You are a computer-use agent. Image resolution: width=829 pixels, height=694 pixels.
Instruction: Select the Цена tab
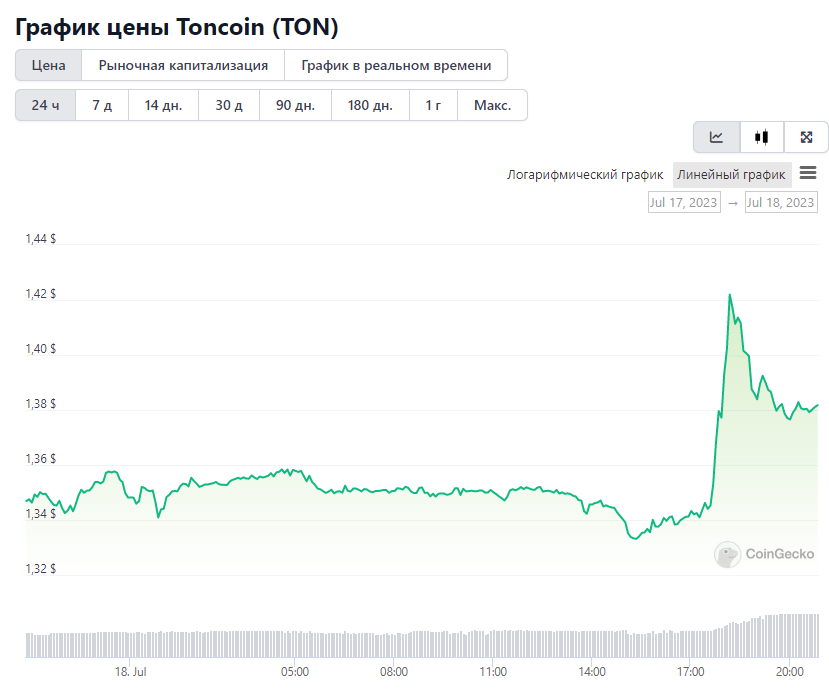coord(49,66)
